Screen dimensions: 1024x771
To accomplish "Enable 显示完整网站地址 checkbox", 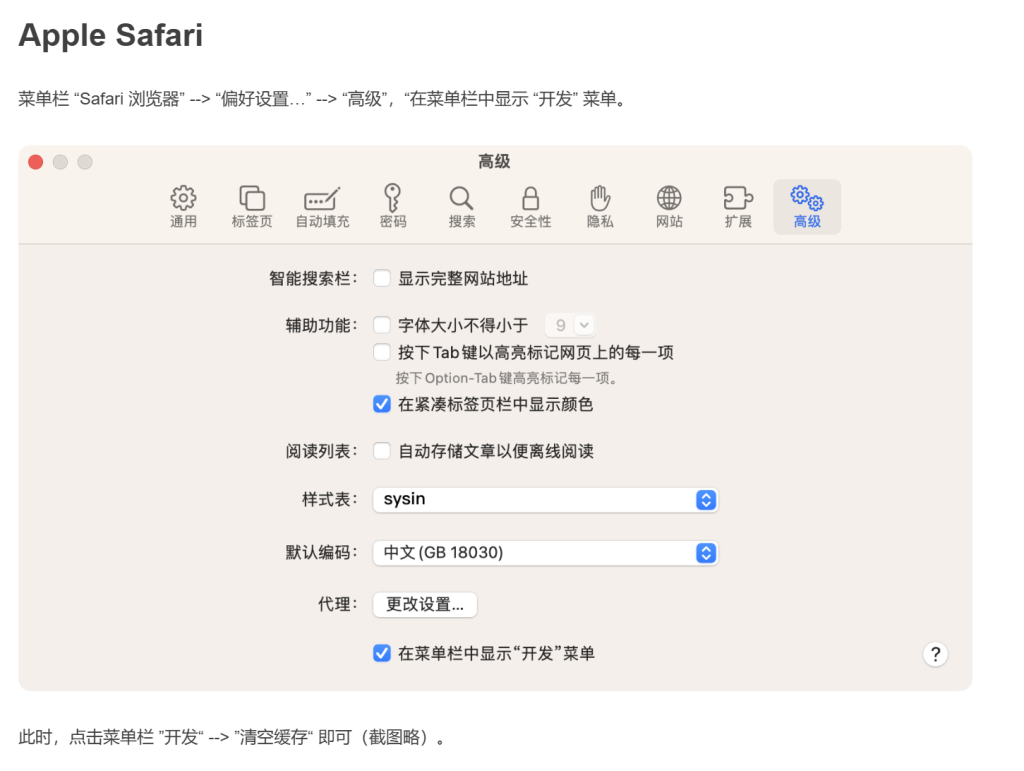I will [x=382, y=278].
